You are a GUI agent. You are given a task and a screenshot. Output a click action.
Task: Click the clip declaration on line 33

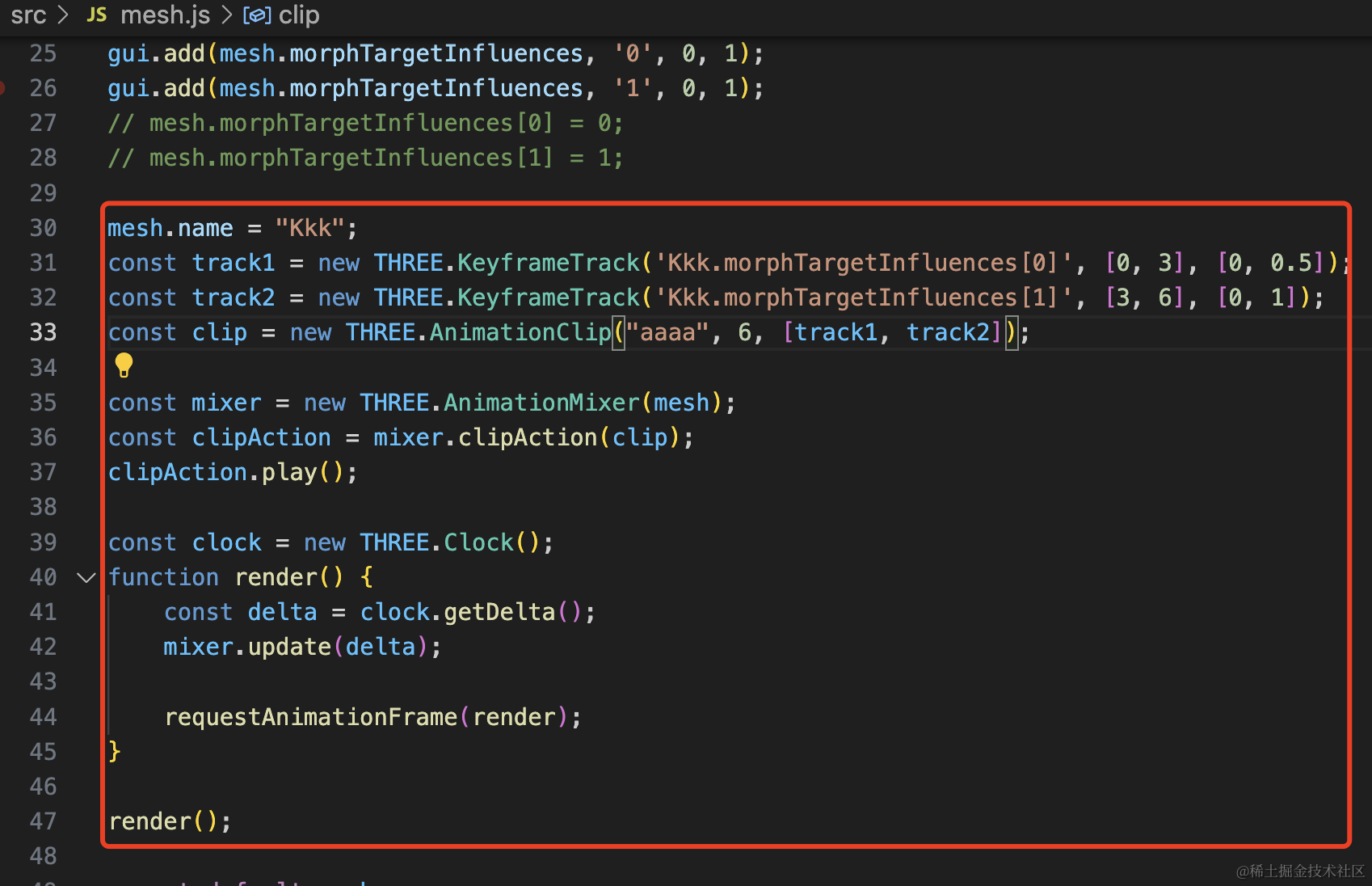pyautogui.click(x=220, y=332)
